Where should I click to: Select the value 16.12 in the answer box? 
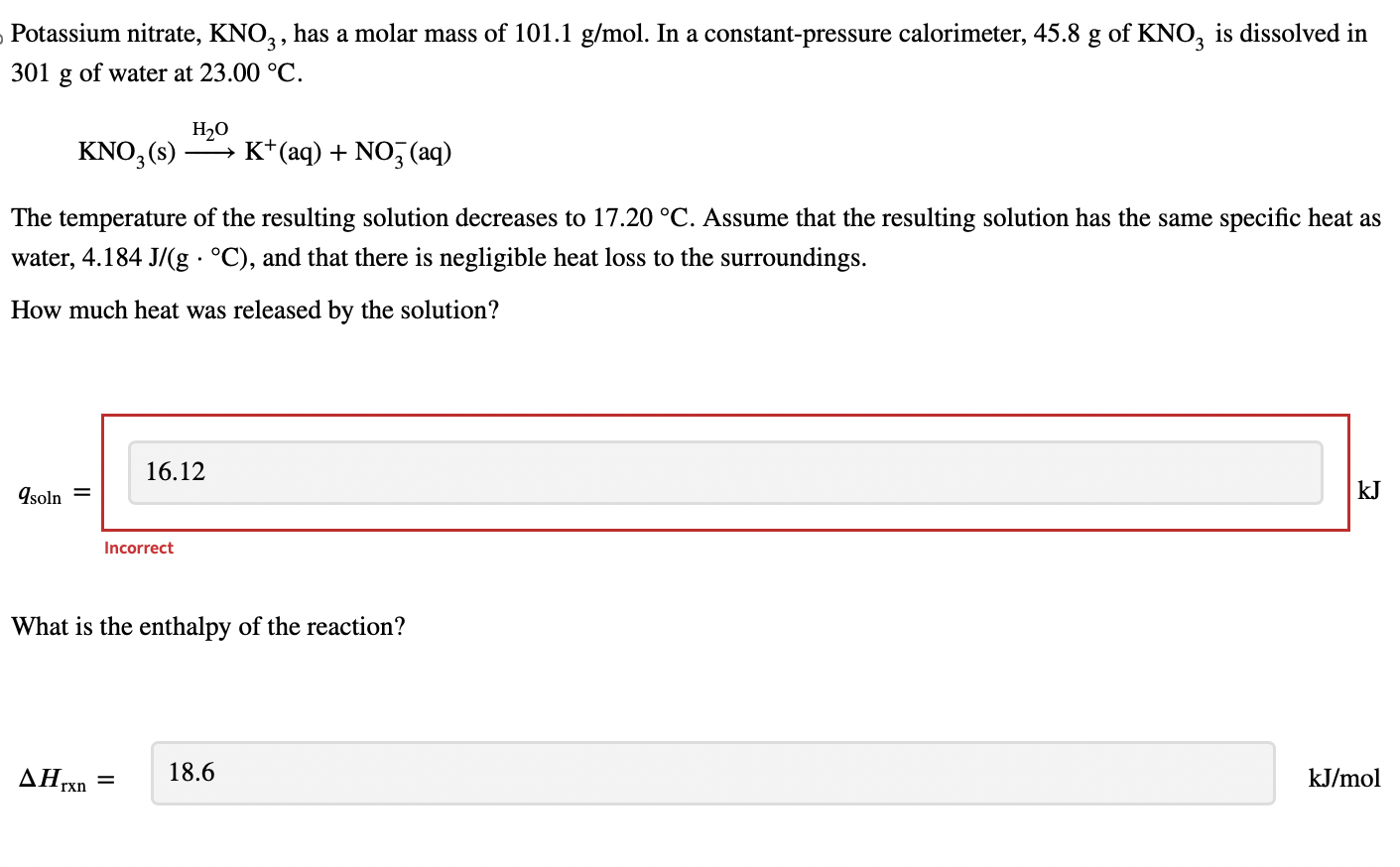click(x=175, y=472)
